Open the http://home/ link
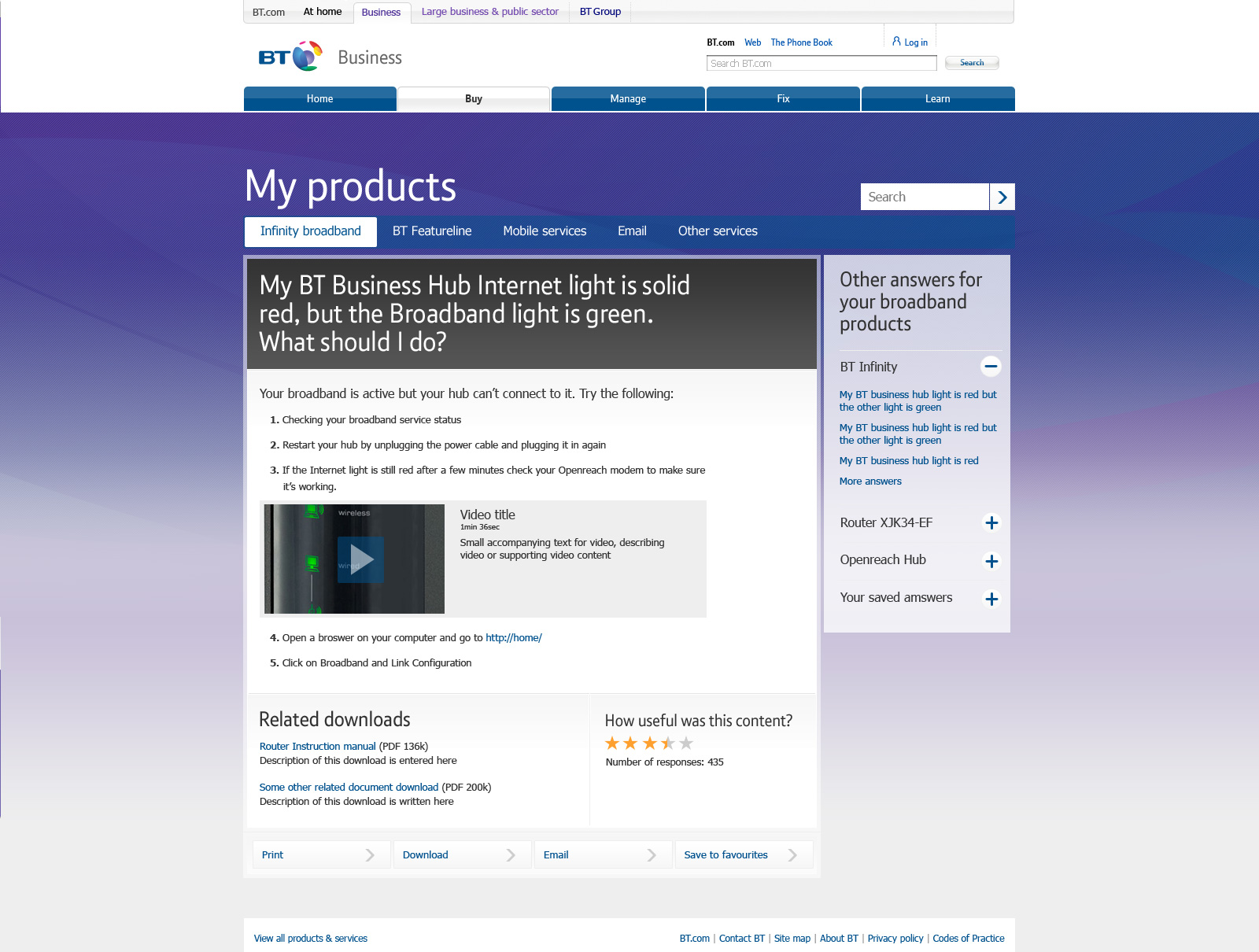Screen dimensions: 1259x952 click(514, 638)
